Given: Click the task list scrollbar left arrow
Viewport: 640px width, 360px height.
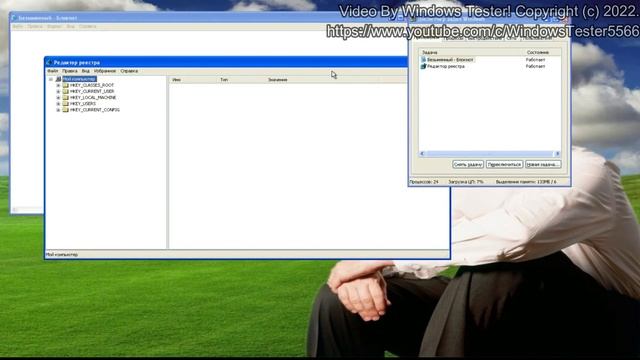Looking at the screenshot, I should pos(422,154).
